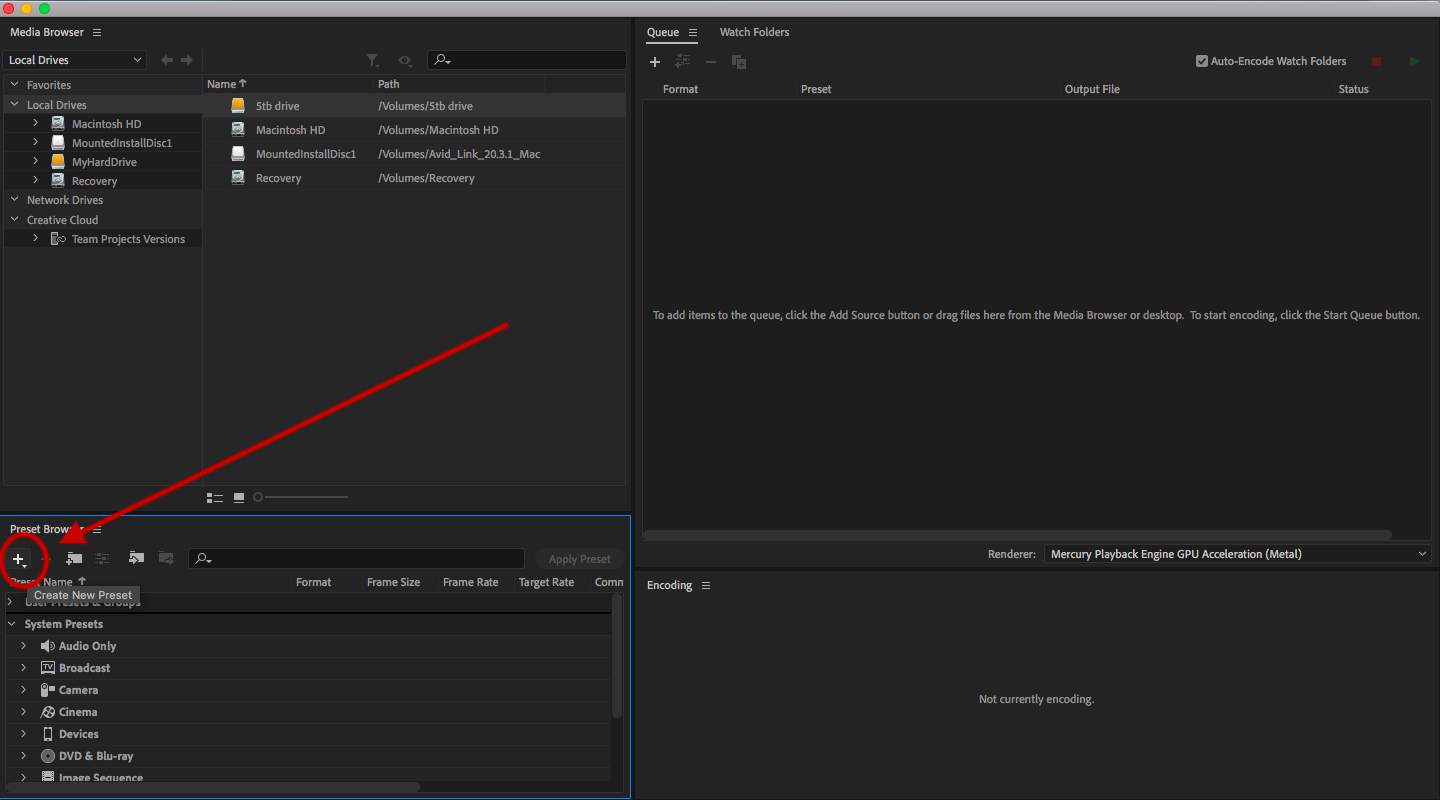Switch to the Watch Folders tab

[754, 32]
